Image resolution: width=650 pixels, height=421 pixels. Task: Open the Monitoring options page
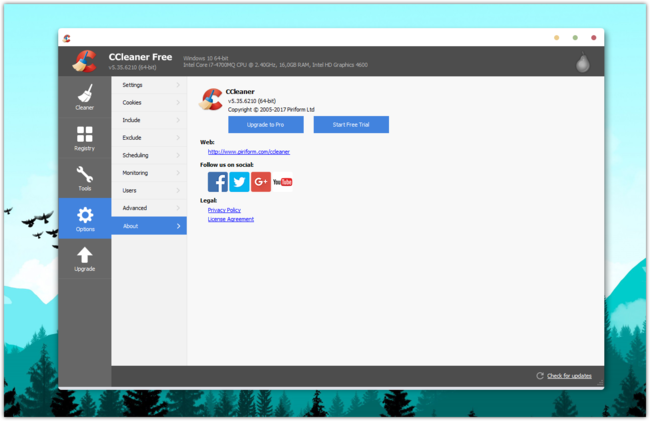click(149, 173)
